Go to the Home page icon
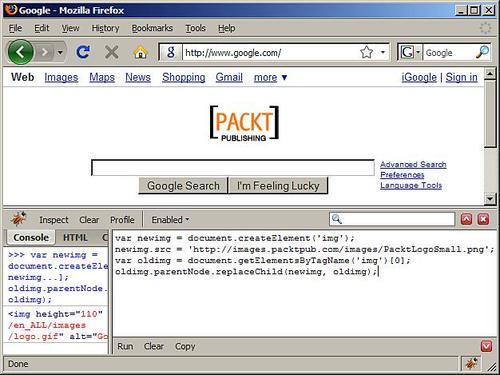The height and width of the screenshot is (375, 500). tap(140, 52)
